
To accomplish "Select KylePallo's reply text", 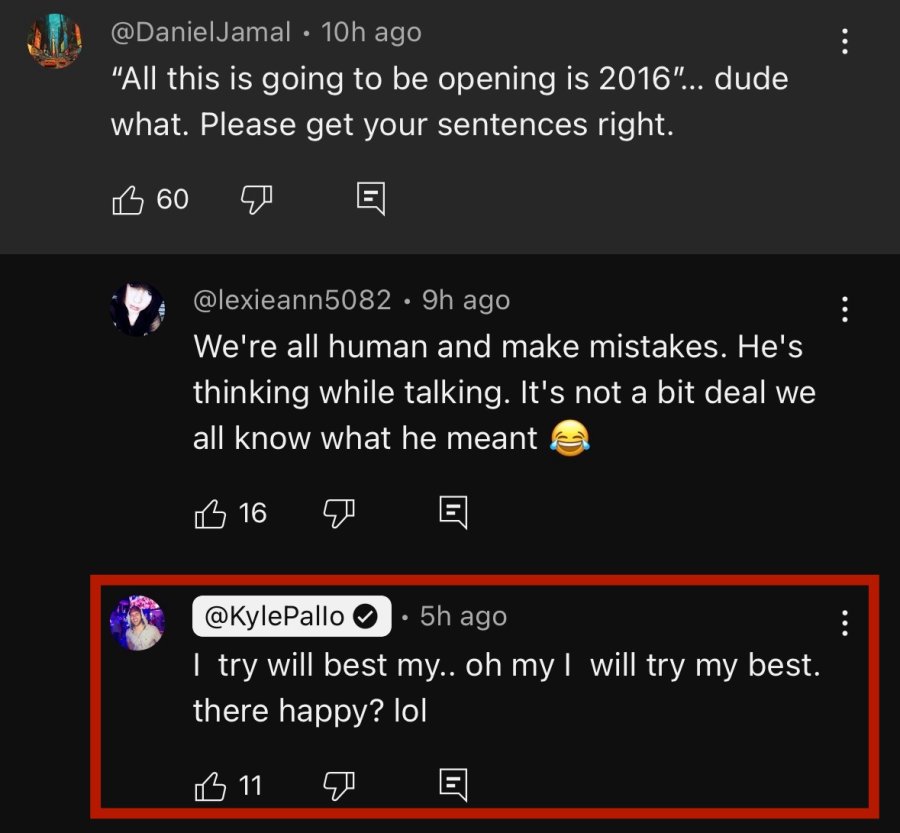I will tap(507, 688).
